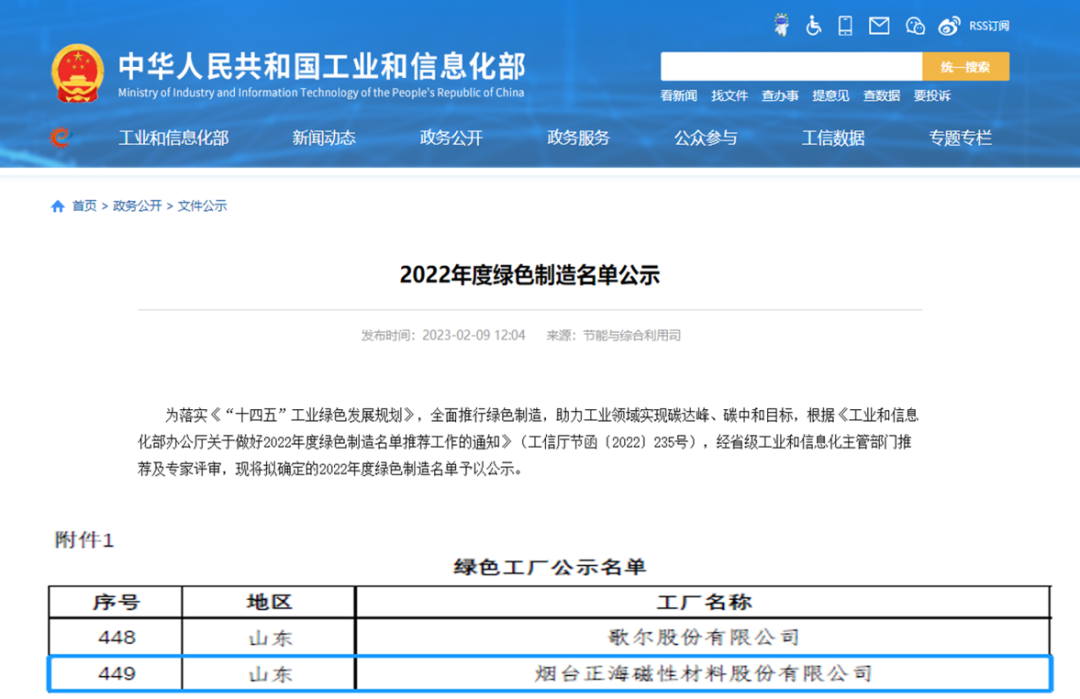Viewport: 1080px width, 699px height.
Task: Open 专题专栏 from the navigation bar
Action: click(960, 138)
